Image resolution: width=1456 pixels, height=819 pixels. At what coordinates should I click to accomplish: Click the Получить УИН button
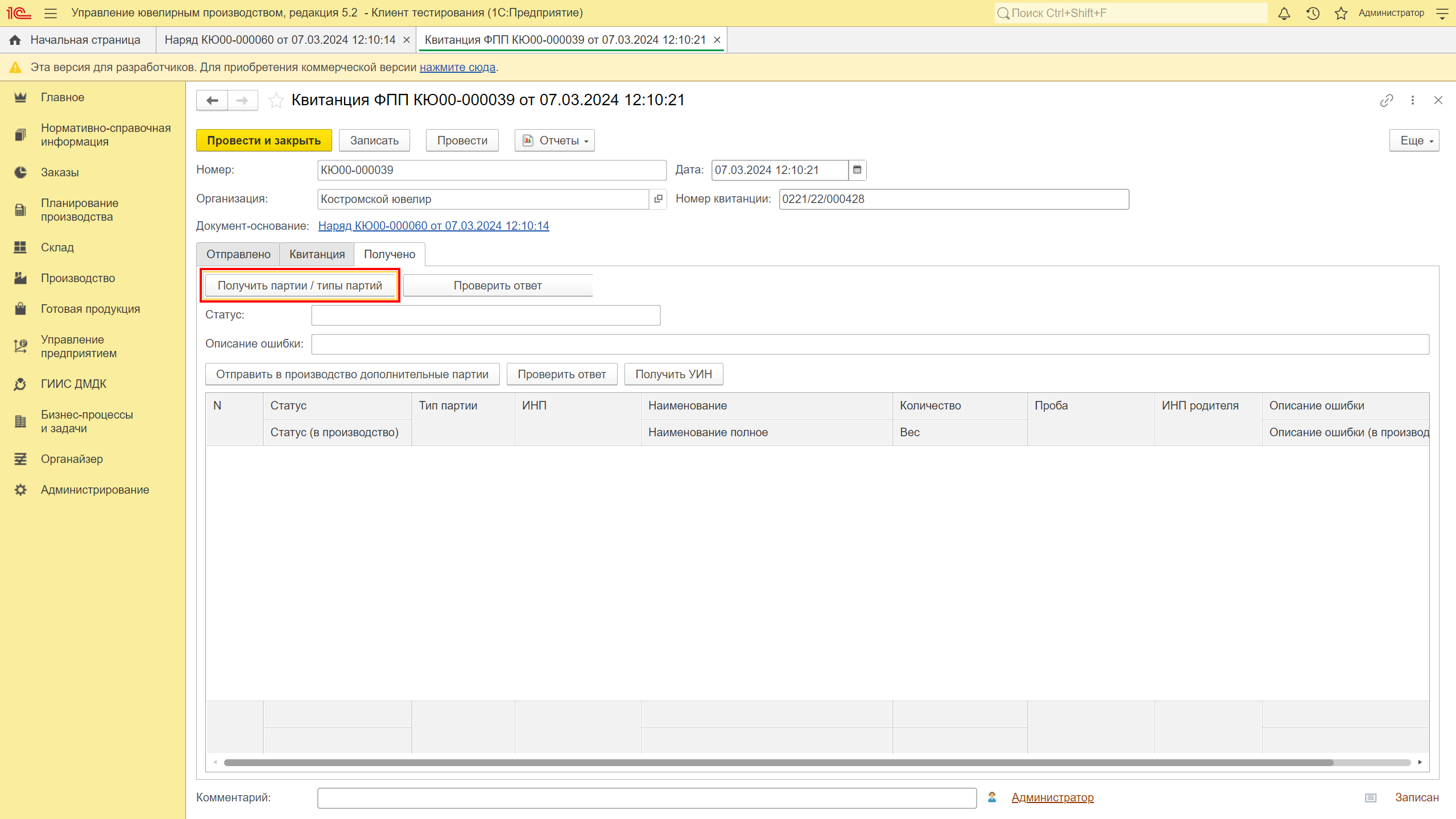[x=673, y=374]
